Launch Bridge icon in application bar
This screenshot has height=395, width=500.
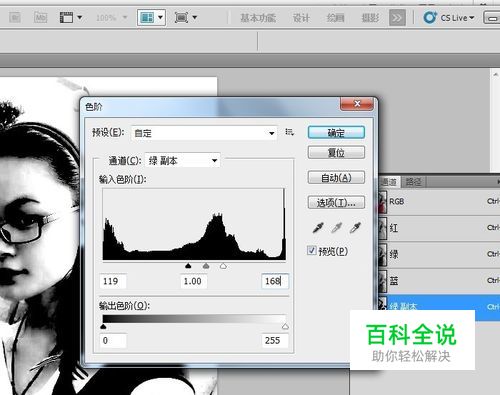tap(15, 17)
